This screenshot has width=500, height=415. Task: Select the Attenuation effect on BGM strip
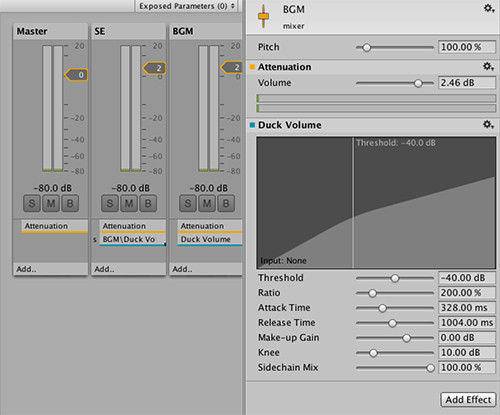(x=210, y=226)
